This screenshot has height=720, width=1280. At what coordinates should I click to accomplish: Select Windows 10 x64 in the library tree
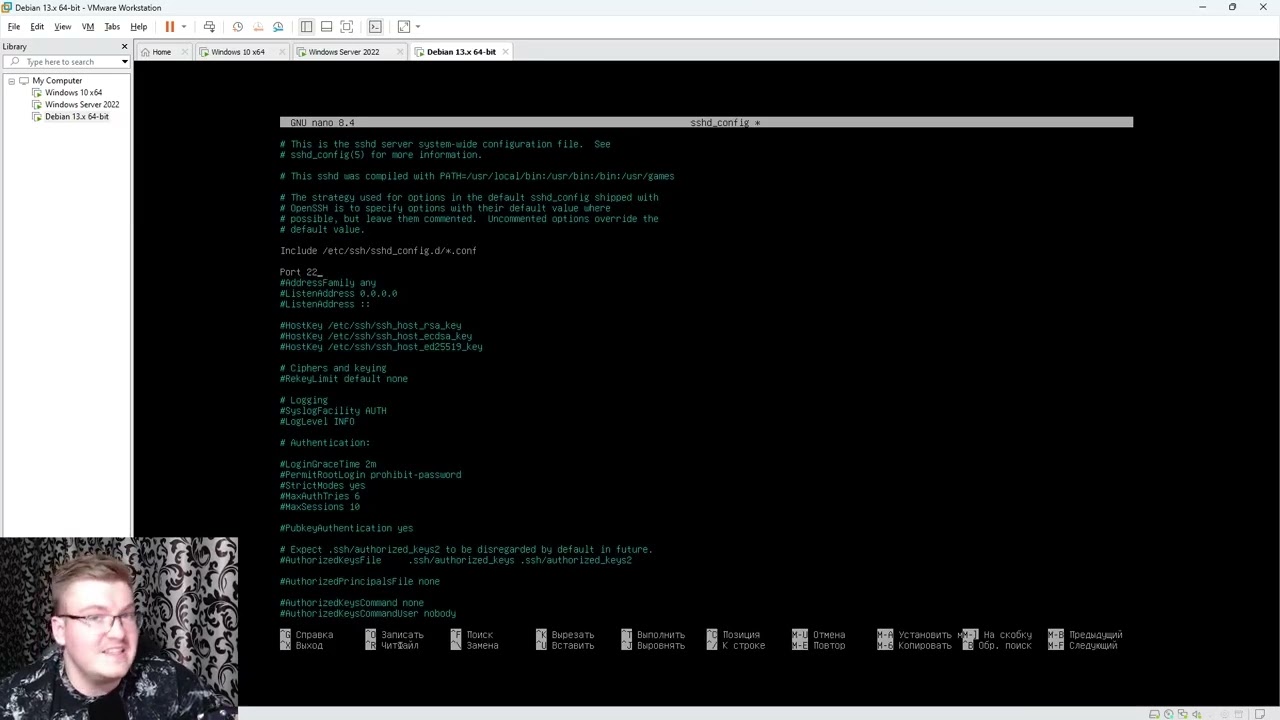pyautogui.click(x=73, y=93)
